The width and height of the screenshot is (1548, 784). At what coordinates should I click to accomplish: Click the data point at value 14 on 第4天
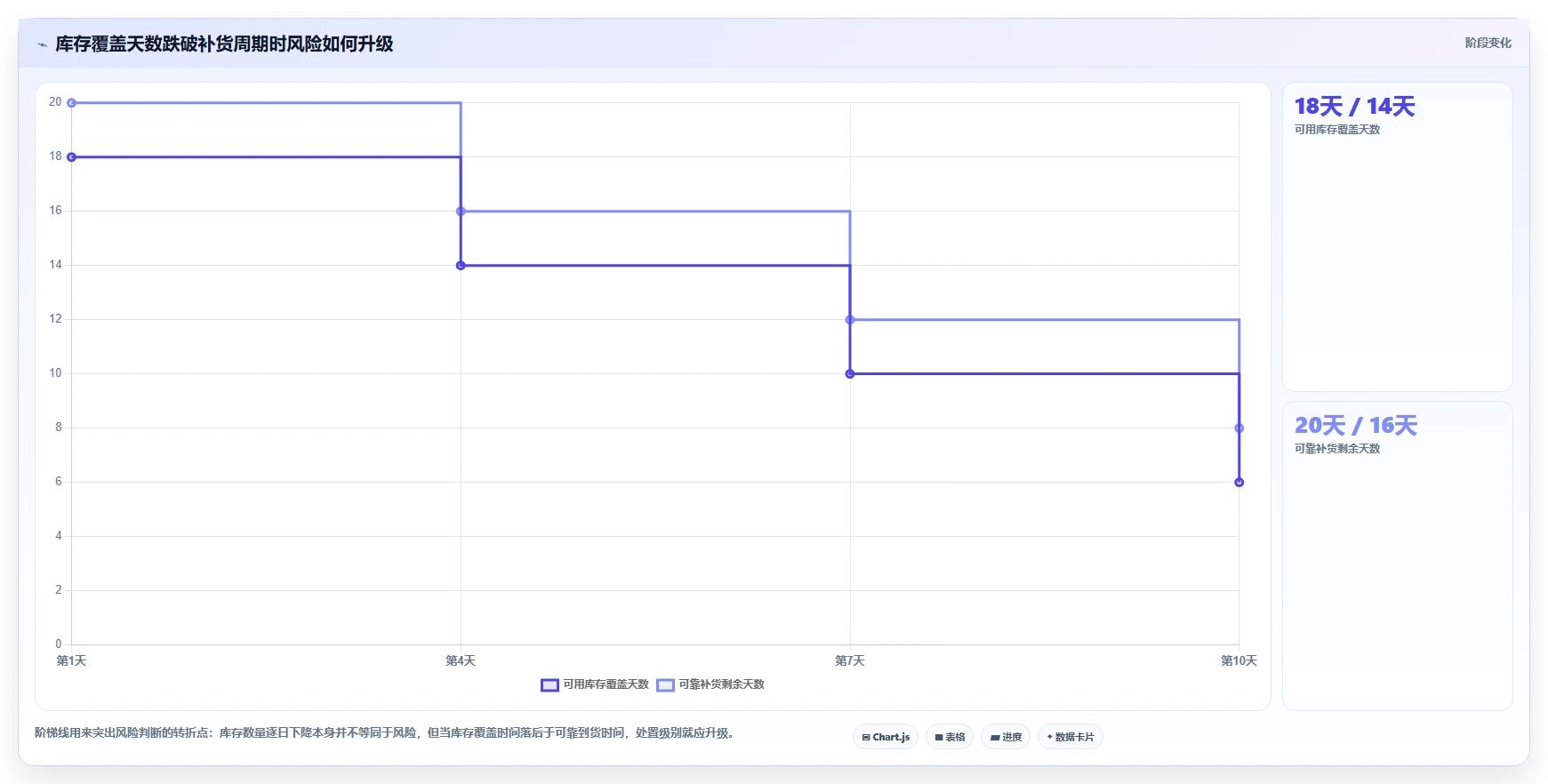tap(461, 266)
